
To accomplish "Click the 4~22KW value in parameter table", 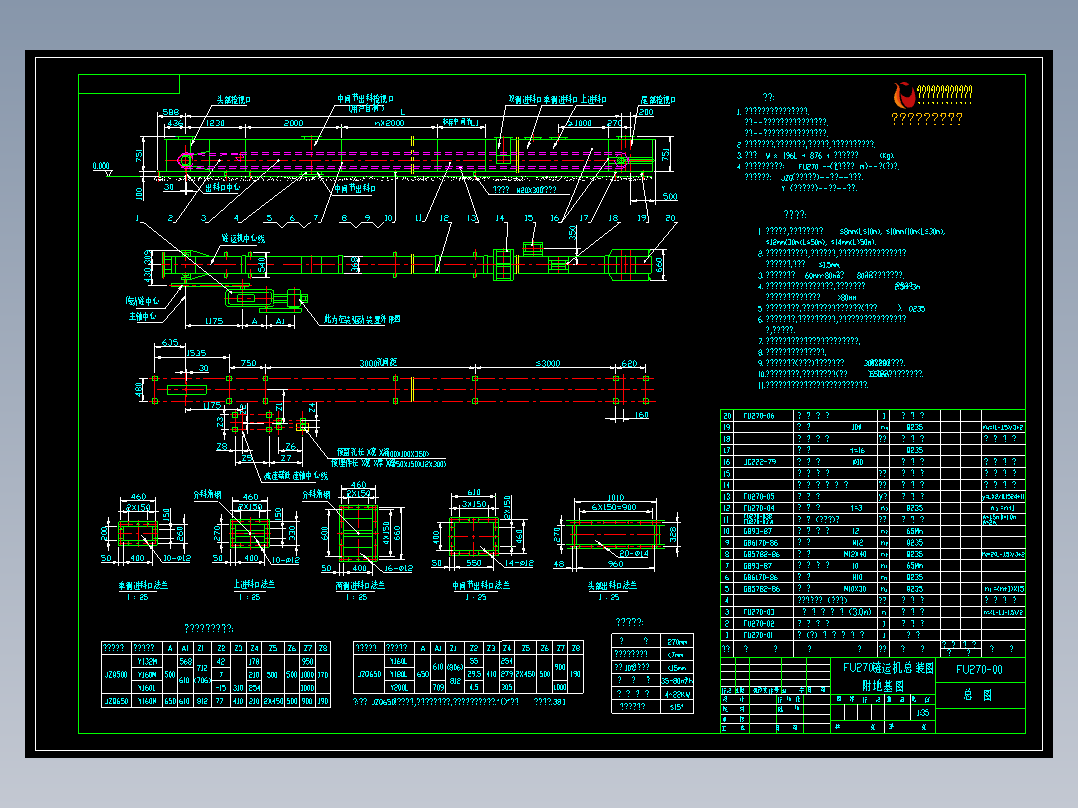I will 676,694.
